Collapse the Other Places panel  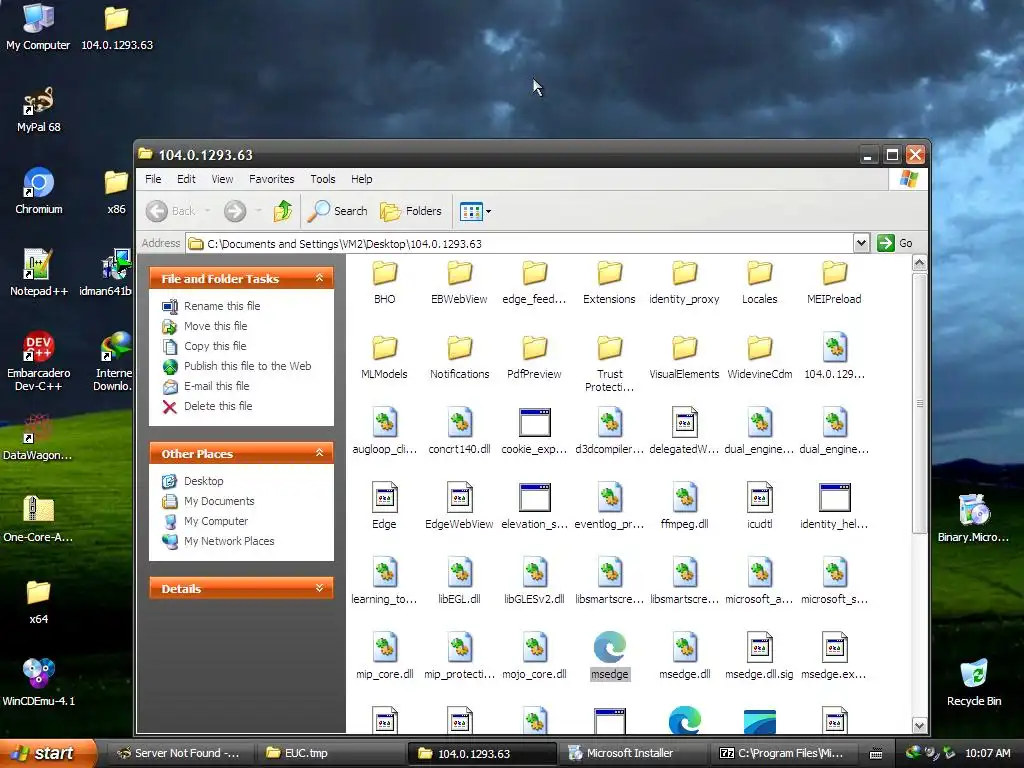point(319,453)
